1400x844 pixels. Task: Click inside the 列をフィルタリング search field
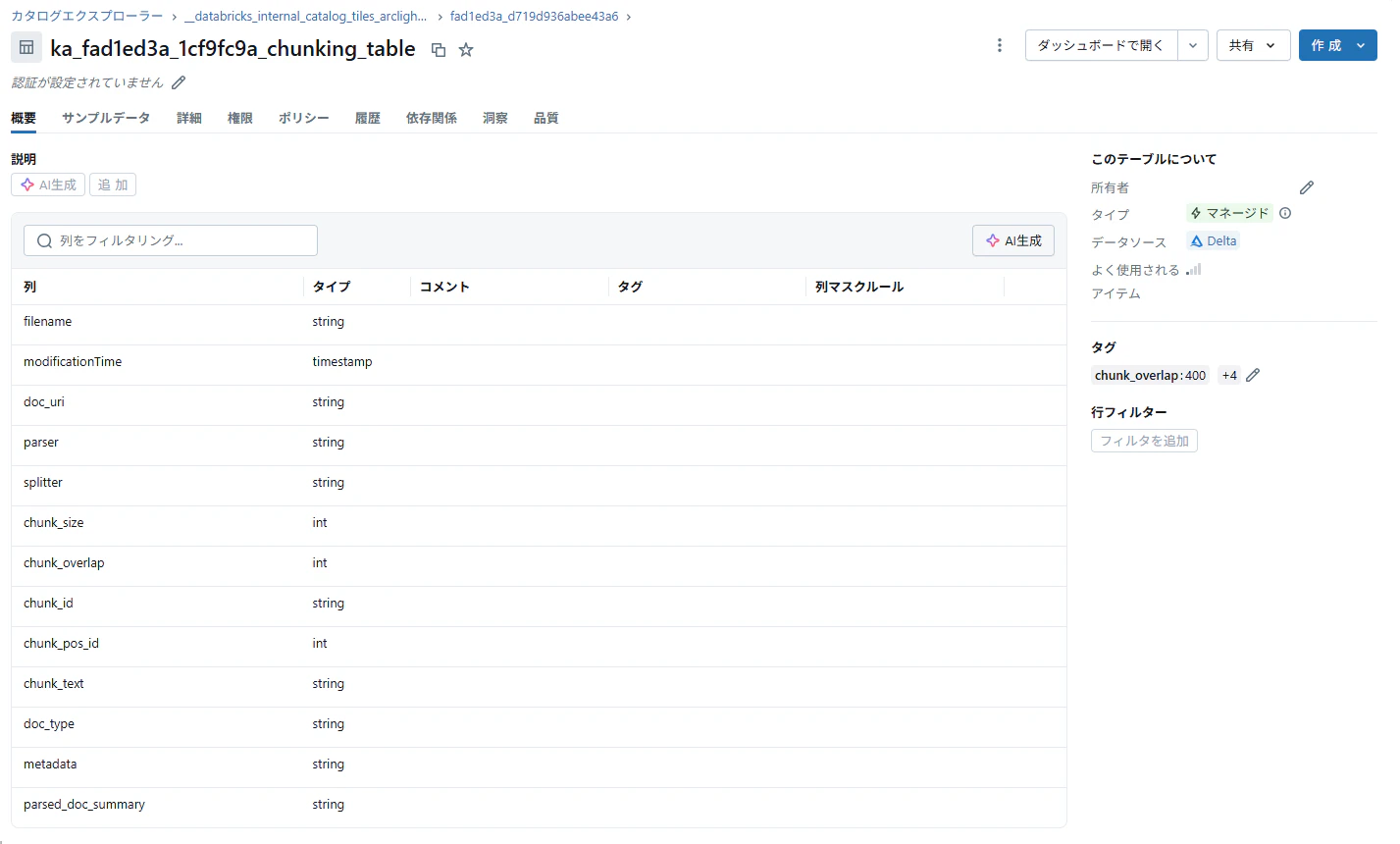pos(170,240)
